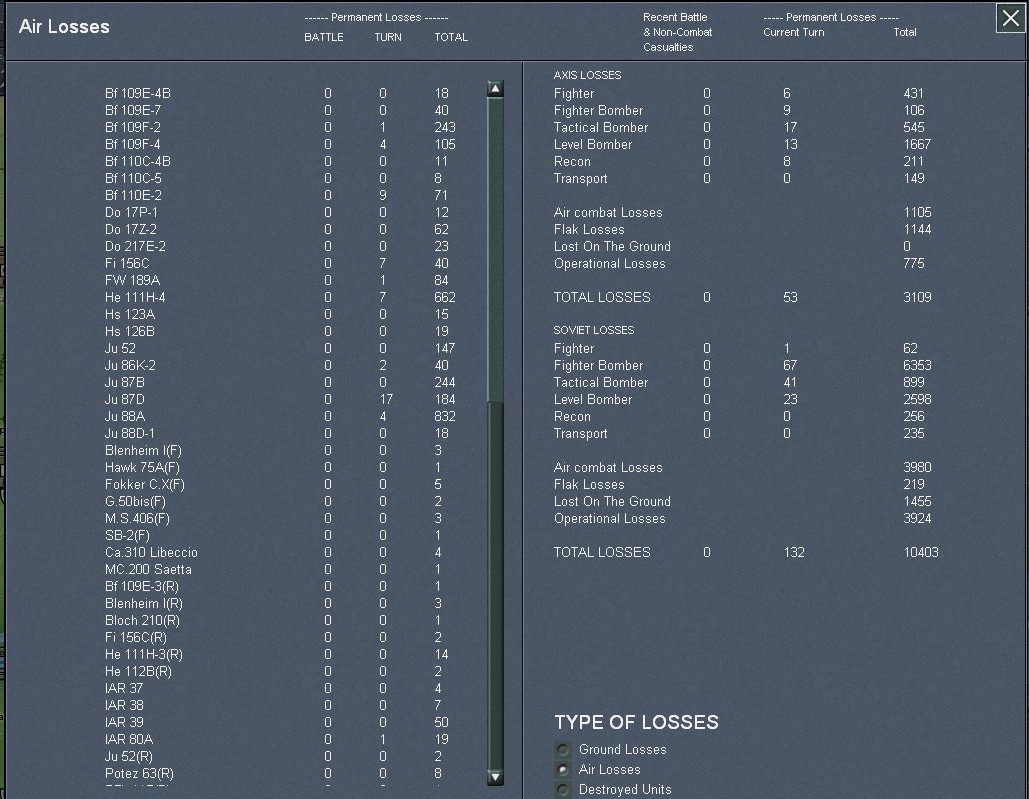The image size is (1029, 799).
Task: Click the TYPE OF LOSSES heading
Action: point(636,723)
